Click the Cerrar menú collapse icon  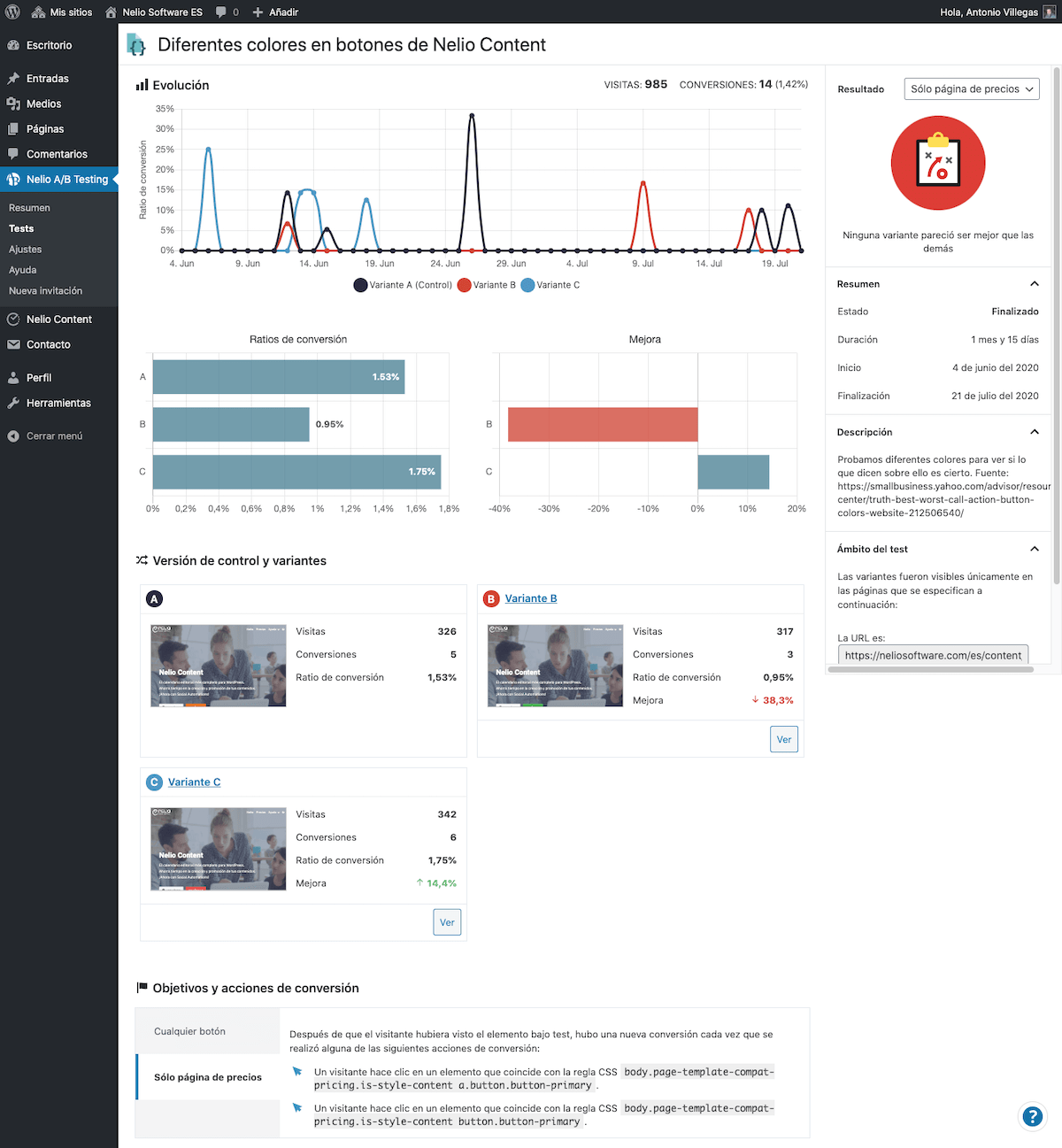click(x=13, y=436)
